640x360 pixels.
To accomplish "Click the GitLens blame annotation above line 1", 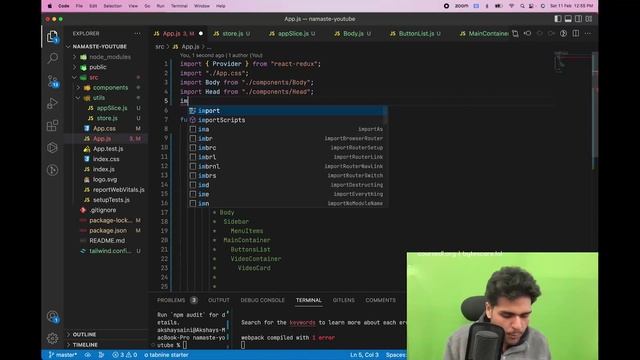I will pos(221,55).
